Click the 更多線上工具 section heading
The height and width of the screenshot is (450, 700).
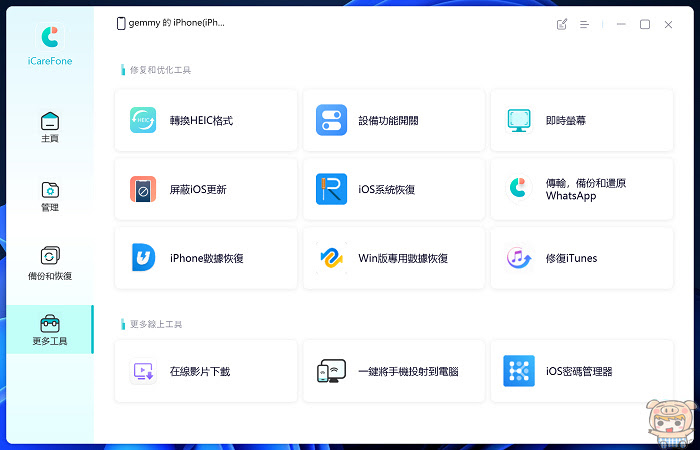156,324
